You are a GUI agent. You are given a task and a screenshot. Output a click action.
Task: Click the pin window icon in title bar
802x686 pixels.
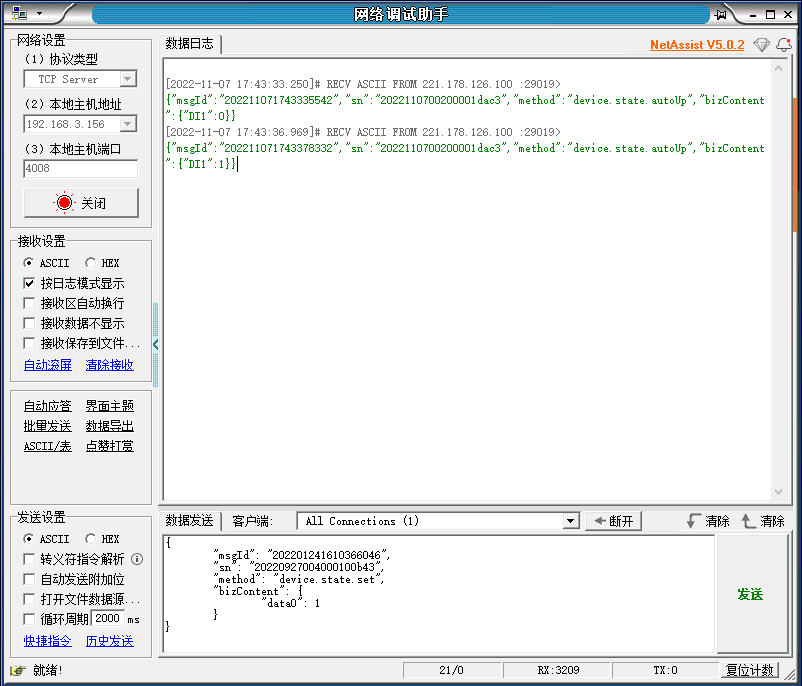720,14
